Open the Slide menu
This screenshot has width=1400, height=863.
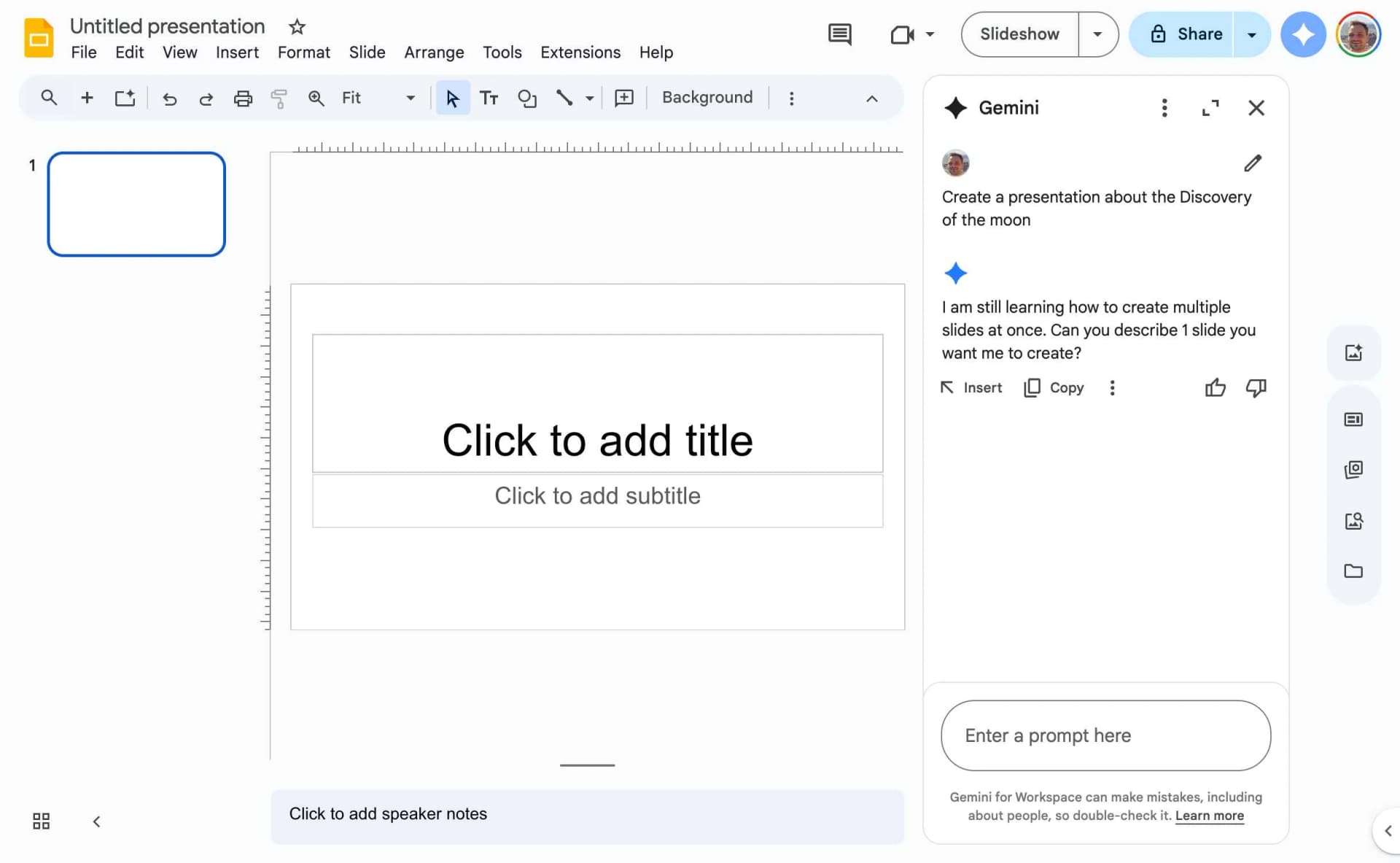coord(367,53)
